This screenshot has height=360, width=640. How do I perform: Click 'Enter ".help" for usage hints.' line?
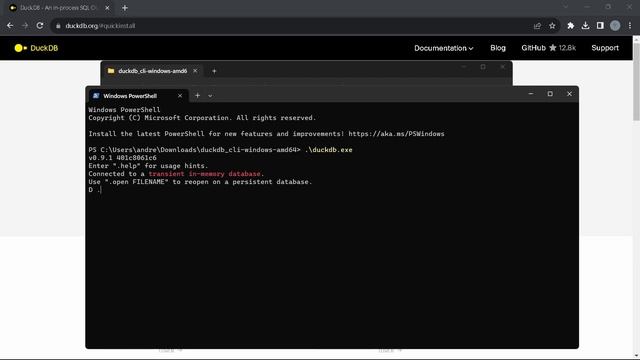(148, 166)
